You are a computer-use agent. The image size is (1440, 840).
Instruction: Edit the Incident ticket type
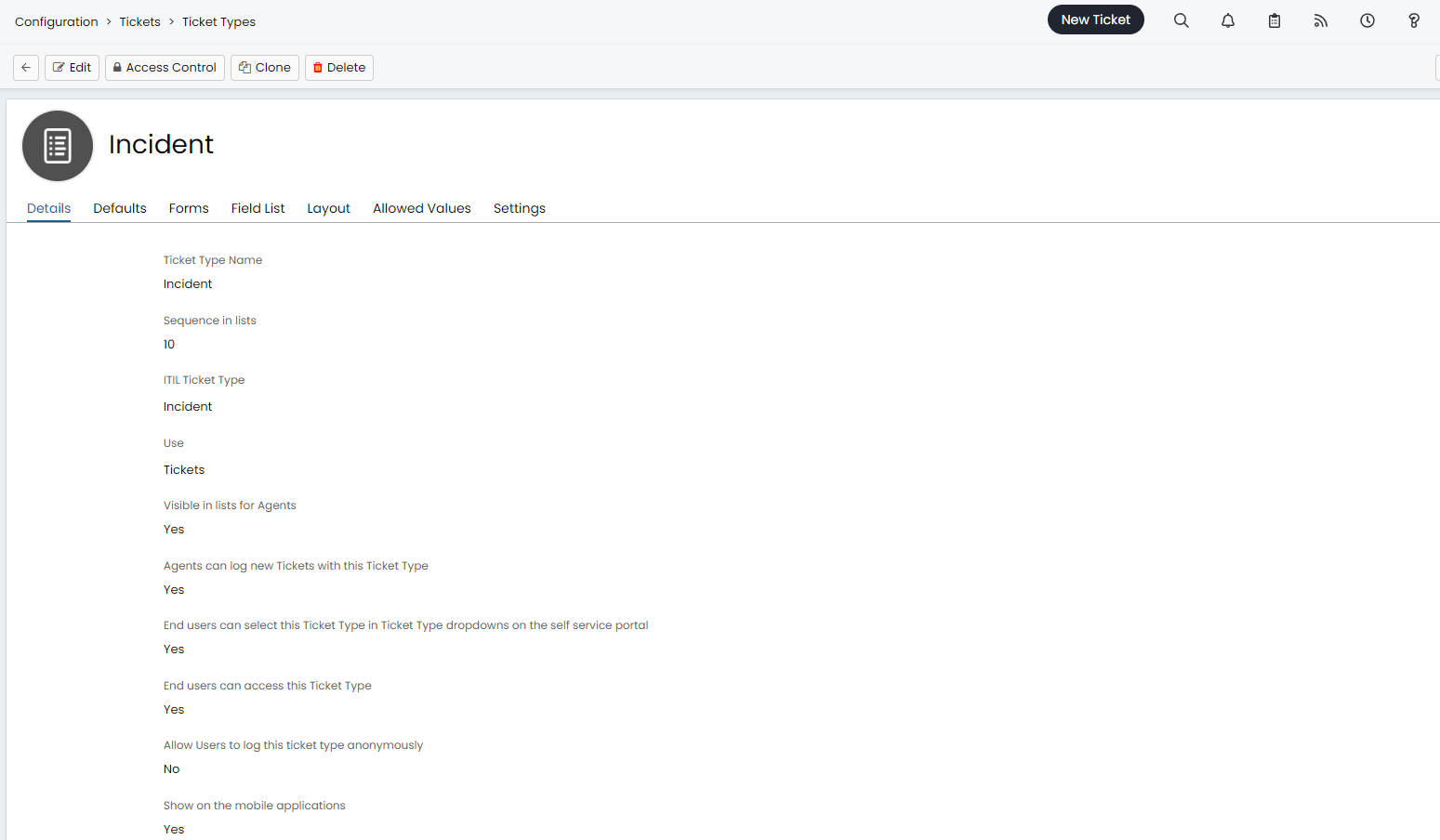[x=72, y=67]
